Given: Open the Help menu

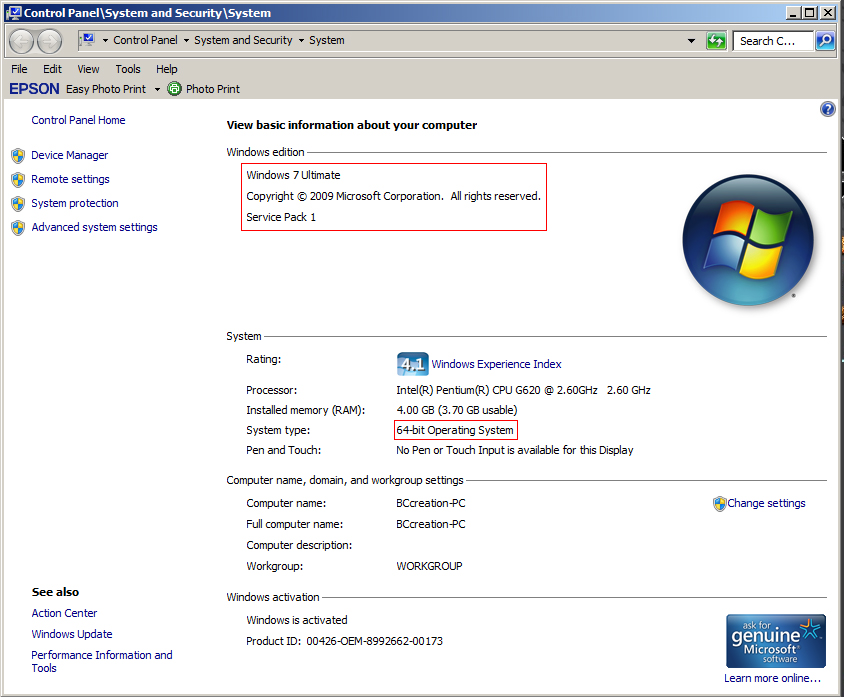Looking at the screenshot, I should [166, 69].
